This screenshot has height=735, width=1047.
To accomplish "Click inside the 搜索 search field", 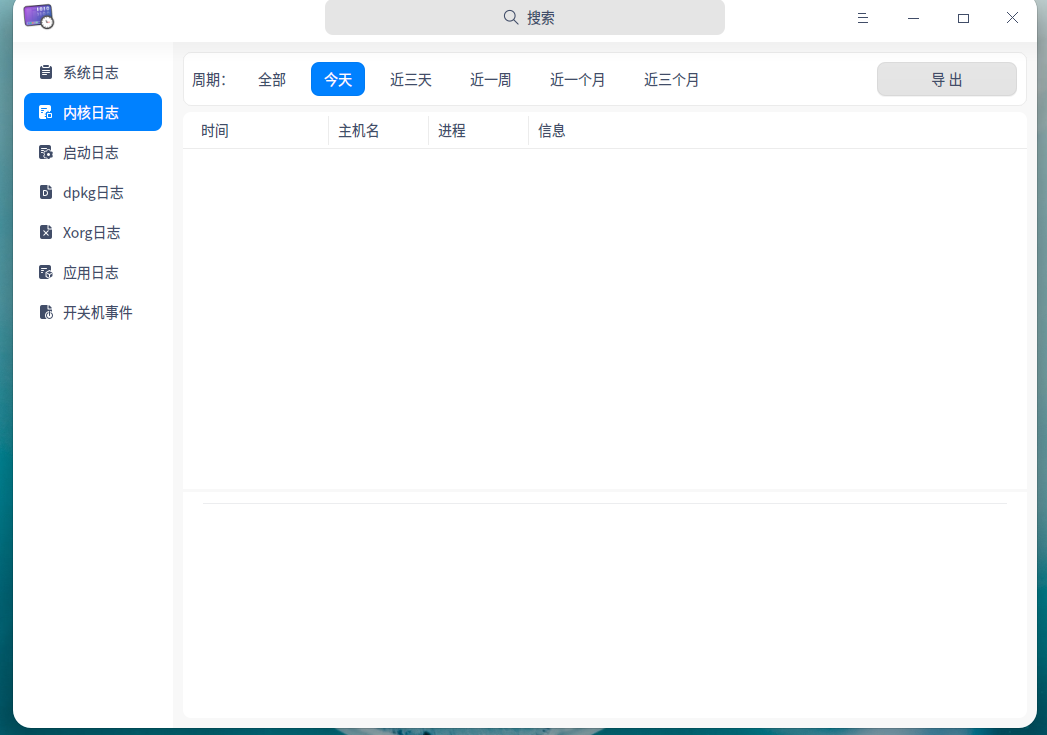I will [x=524, y=17].
